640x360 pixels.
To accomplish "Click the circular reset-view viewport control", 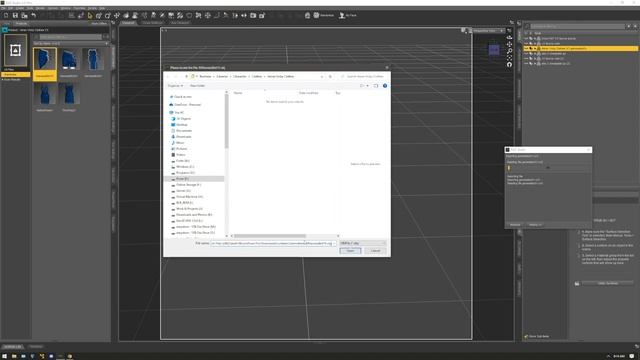I will (509, 64).
